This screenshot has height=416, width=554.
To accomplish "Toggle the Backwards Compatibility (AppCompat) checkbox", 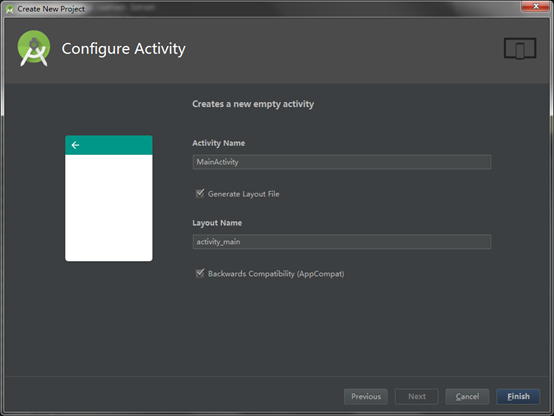I will [200, 273].
